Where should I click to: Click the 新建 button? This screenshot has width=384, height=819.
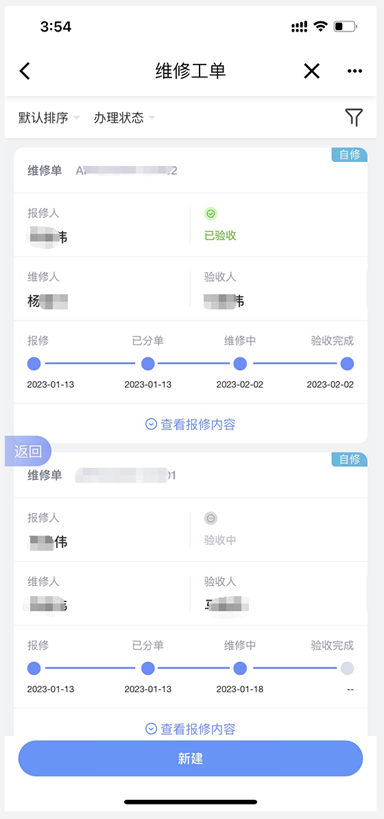190,758
